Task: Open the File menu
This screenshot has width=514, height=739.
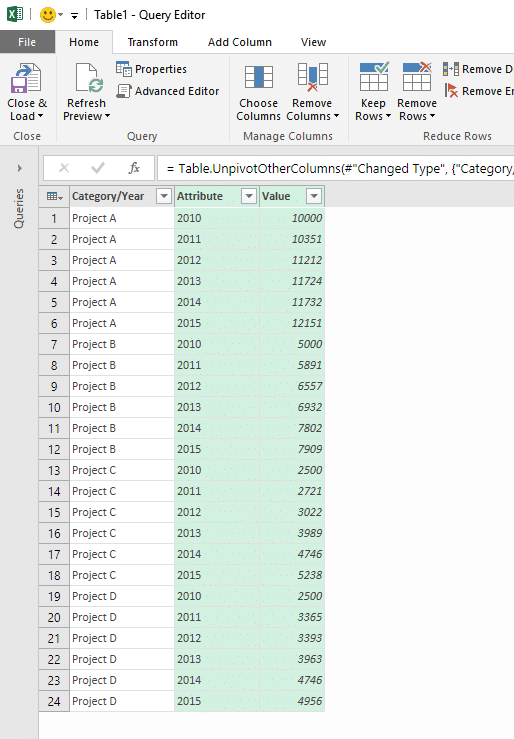Action: point(27,42)
